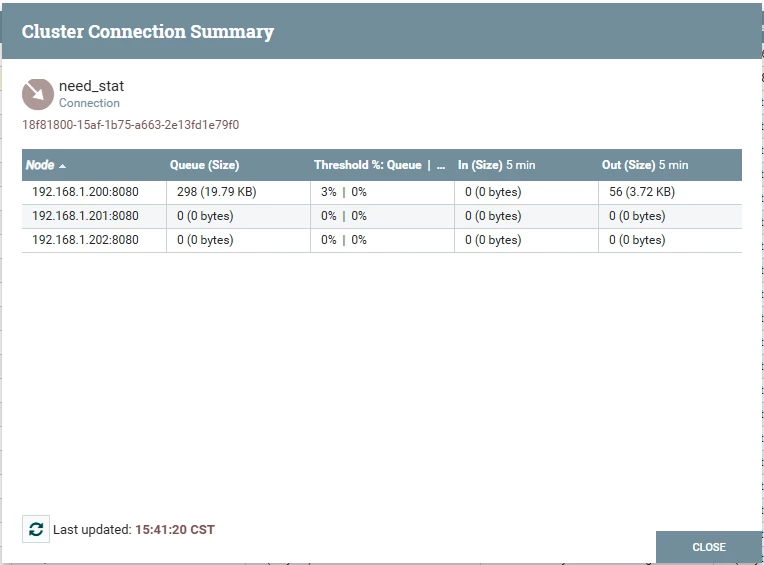This screenshot has width=764, height=565.
Task: Click the Node column sort arrow
Action: point(62,166)
